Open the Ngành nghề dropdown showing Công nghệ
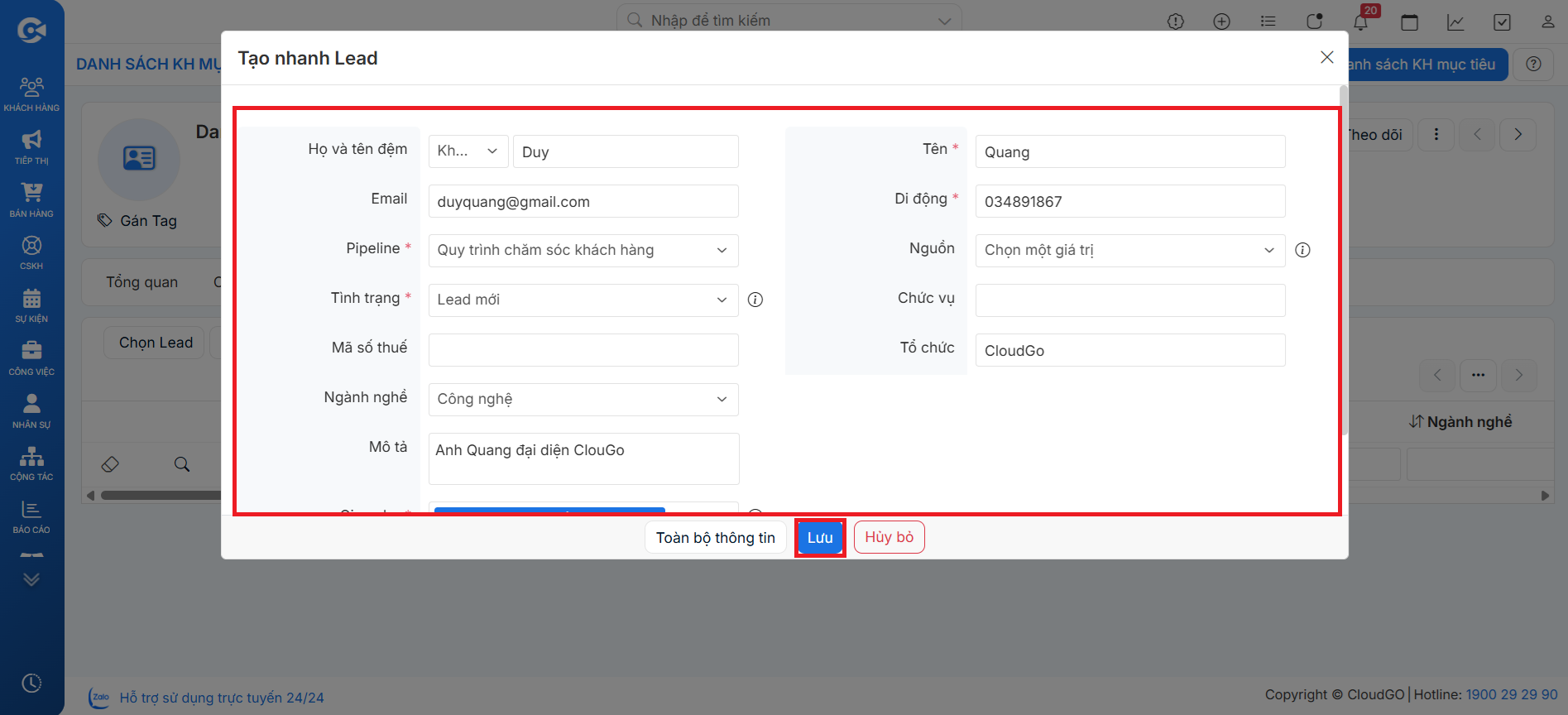The height and width of the screenshot is (715, 1568). click(583, 399)
